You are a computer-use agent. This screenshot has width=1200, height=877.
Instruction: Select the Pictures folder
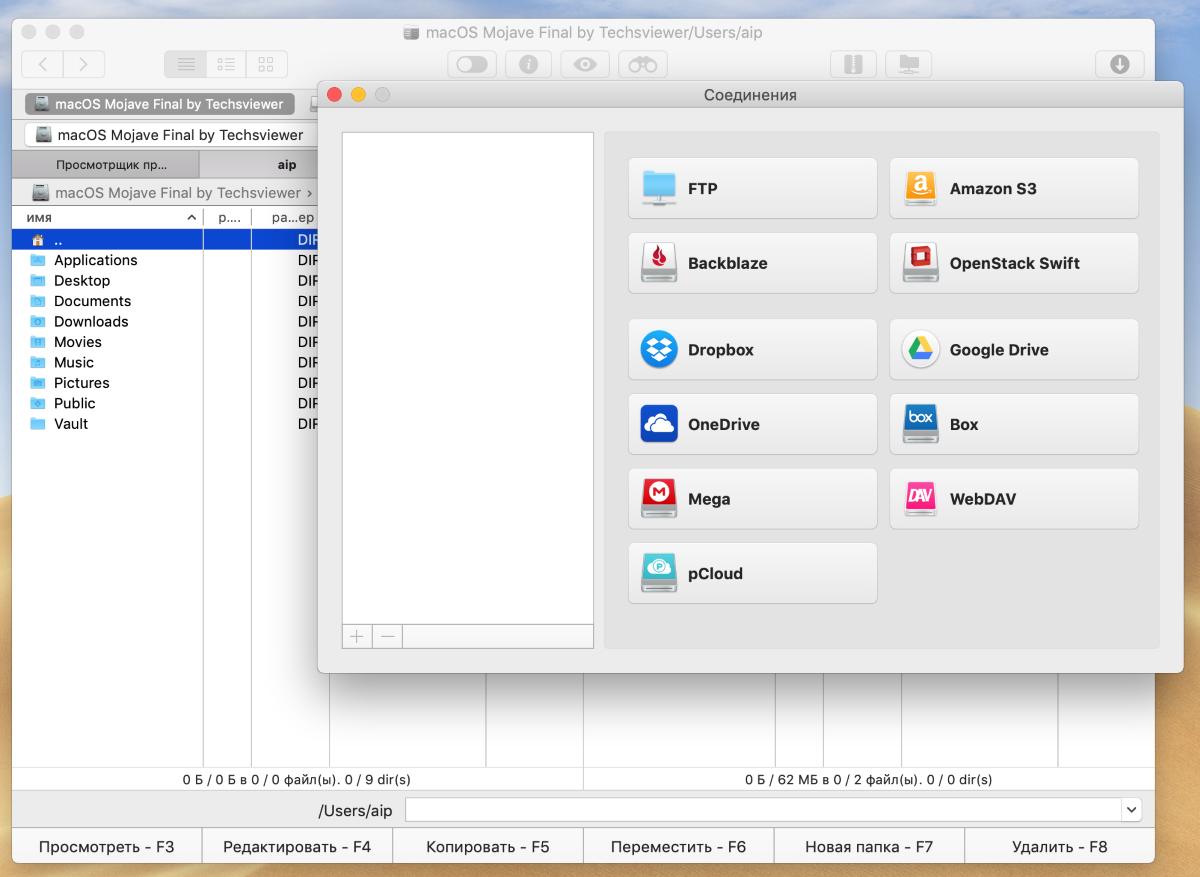[165, 383]
